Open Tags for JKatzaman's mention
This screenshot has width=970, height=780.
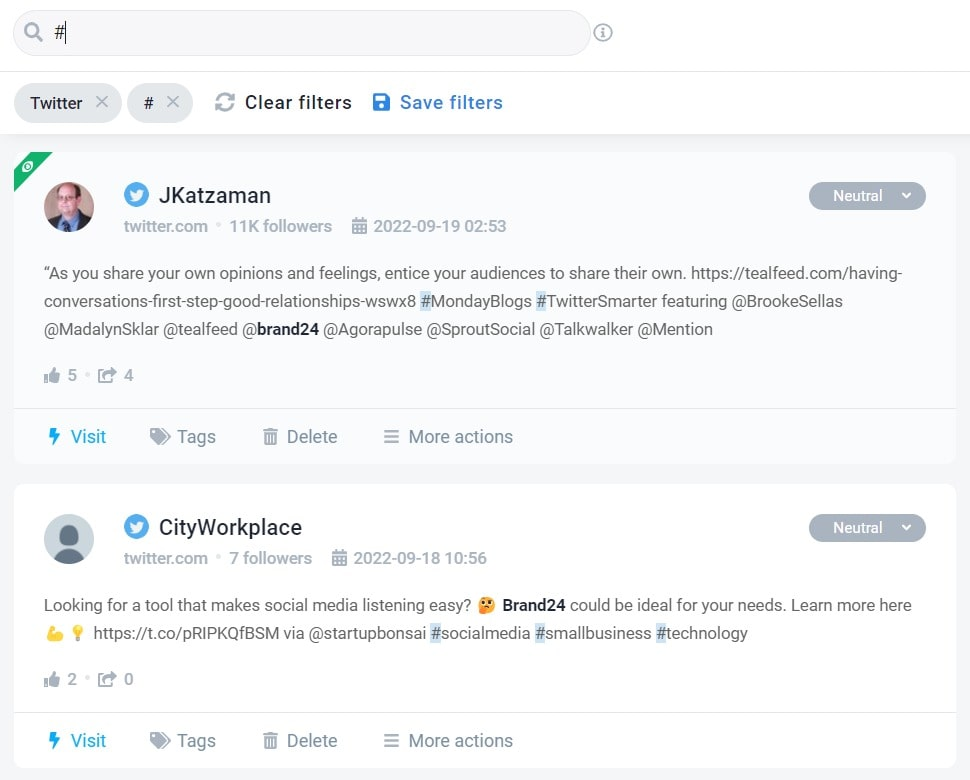(182, 437)
